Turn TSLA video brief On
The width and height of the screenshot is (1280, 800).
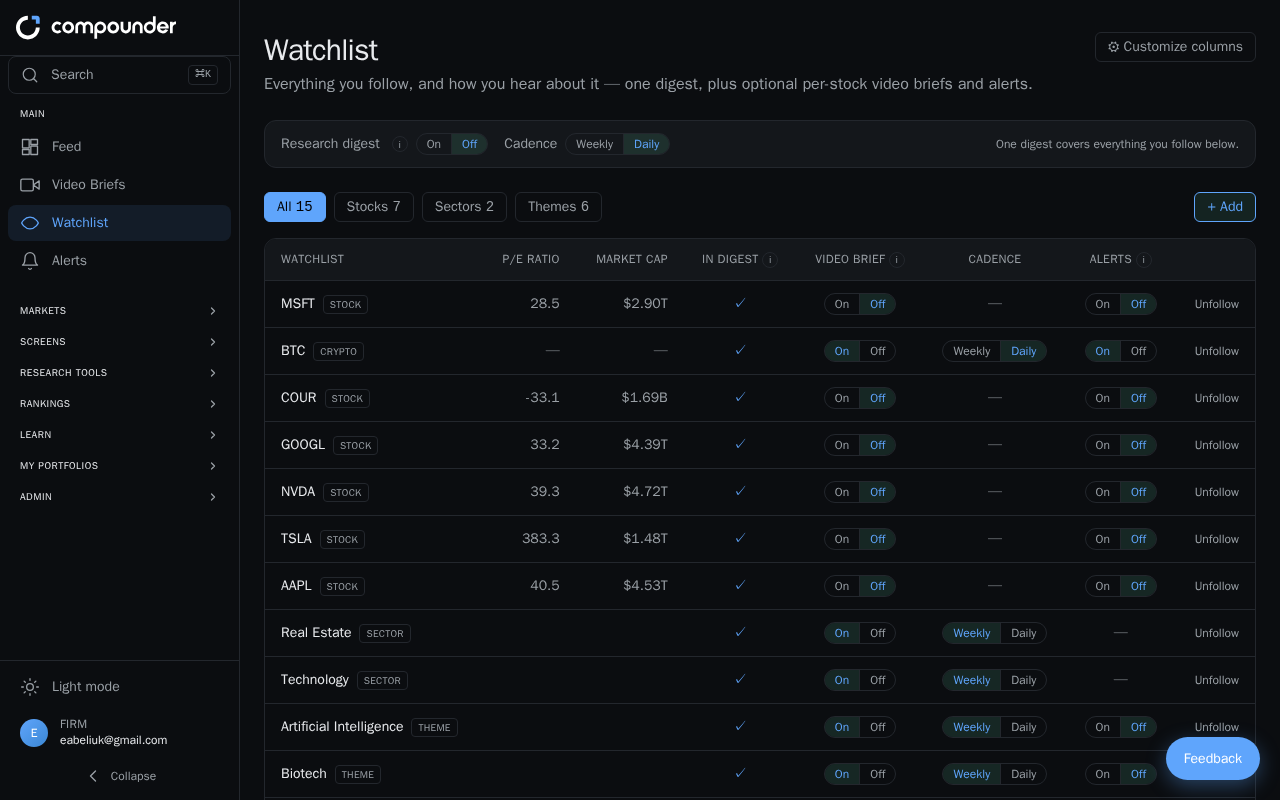(x=842, y=539)
